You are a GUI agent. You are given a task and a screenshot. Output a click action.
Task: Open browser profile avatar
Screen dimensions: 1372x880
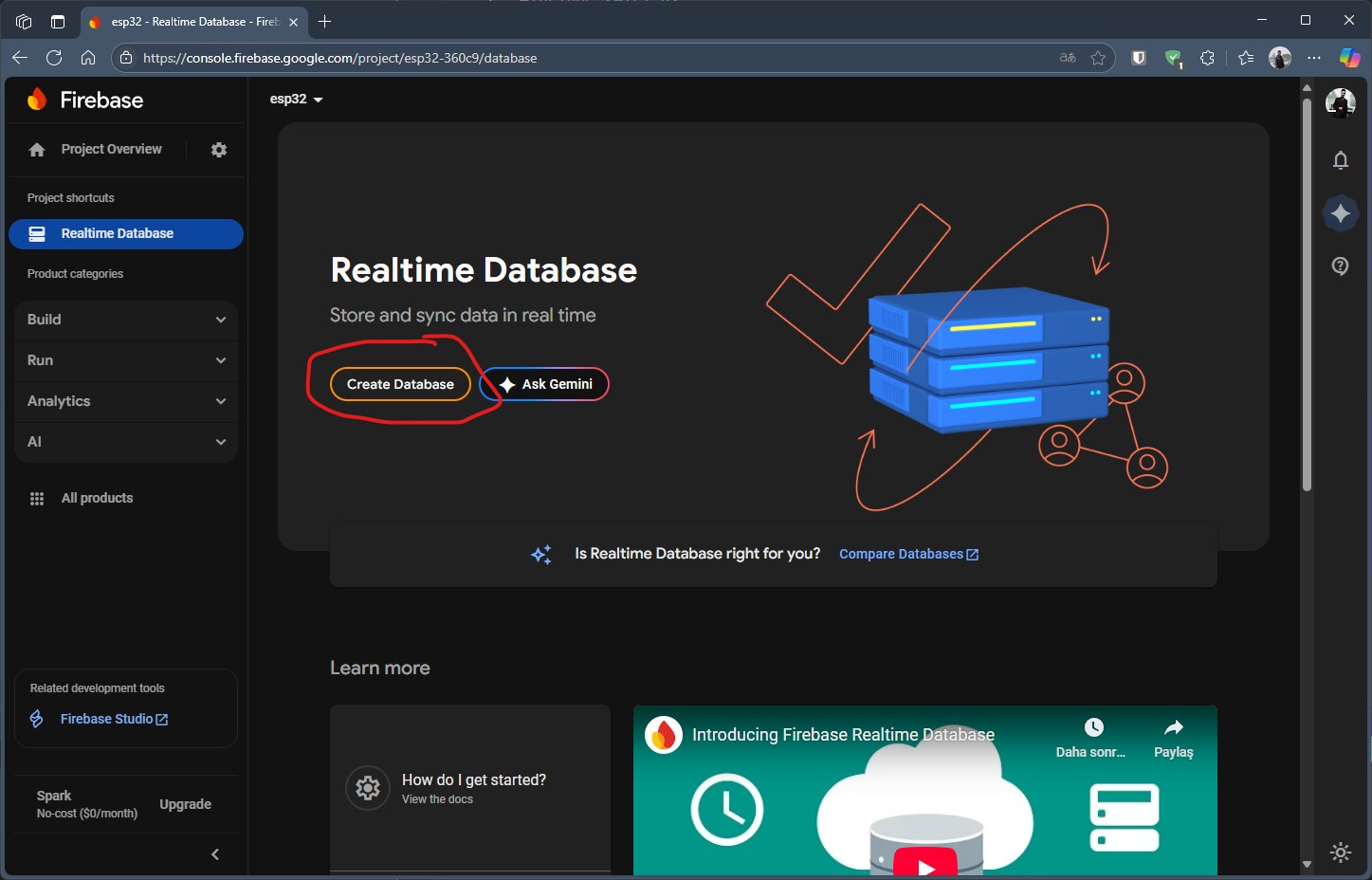click(x=1280, y=58)
